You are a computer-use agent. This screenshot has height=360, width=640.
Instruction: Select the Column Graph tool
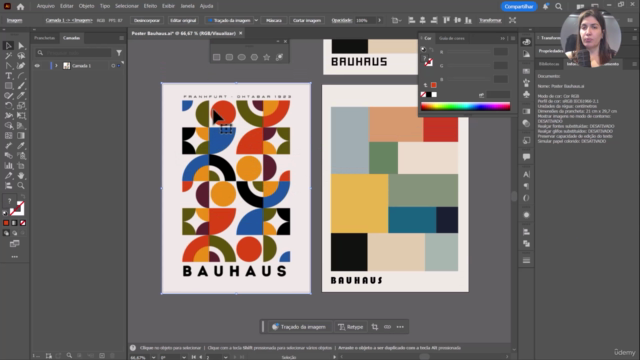click(8, 165)
